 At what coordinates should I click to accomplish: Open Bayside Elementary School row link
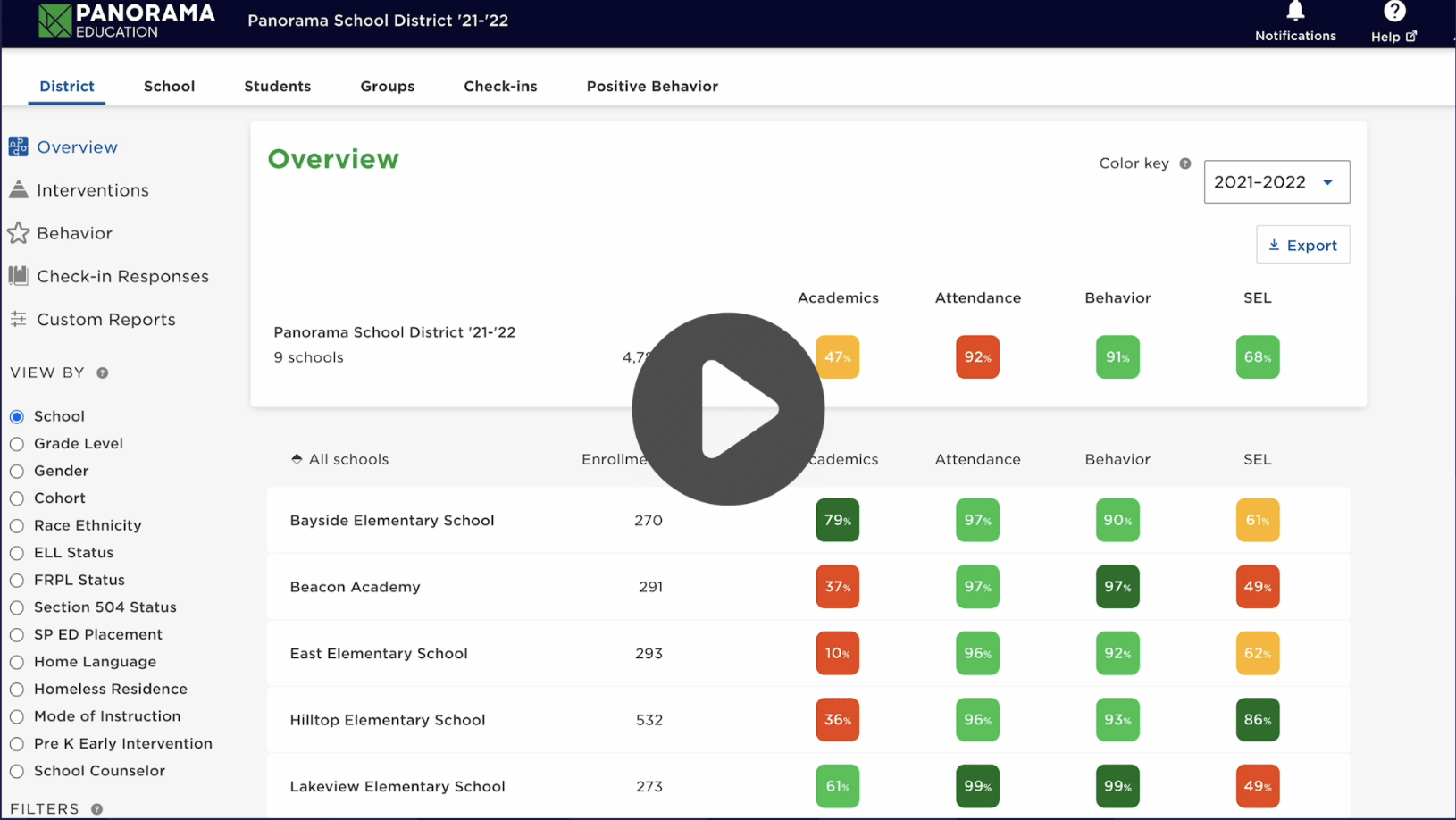pyautogui.click(x=392, y=520)
